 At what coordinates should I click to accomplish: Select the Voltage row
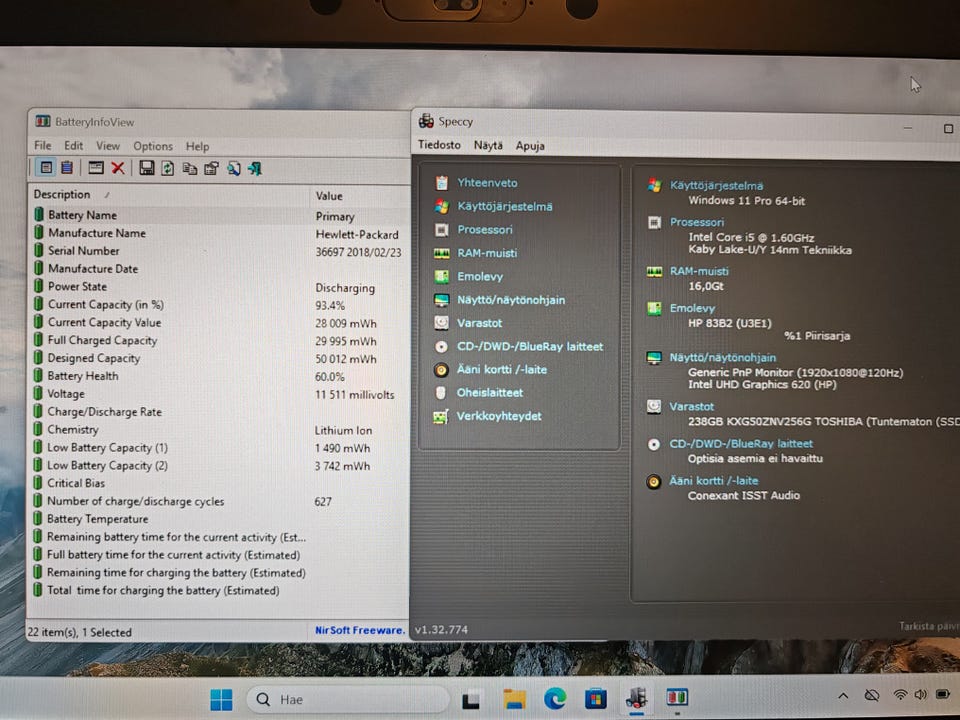click(220, 394)
